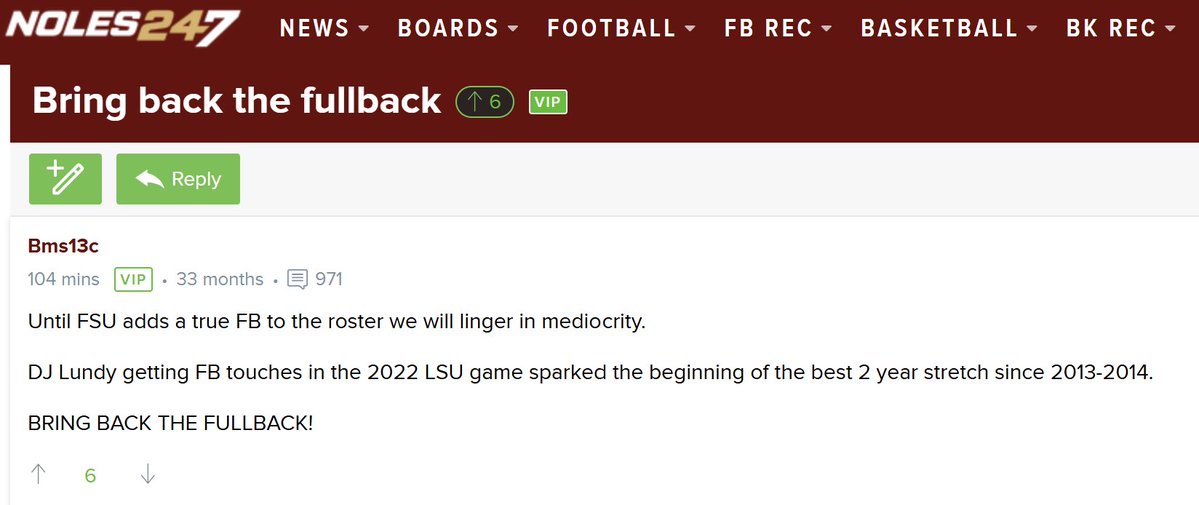The height and width of the screenshot is (505, 1199).
Task: Click the 104 mins post timestamp
Action: pos(63,279)
